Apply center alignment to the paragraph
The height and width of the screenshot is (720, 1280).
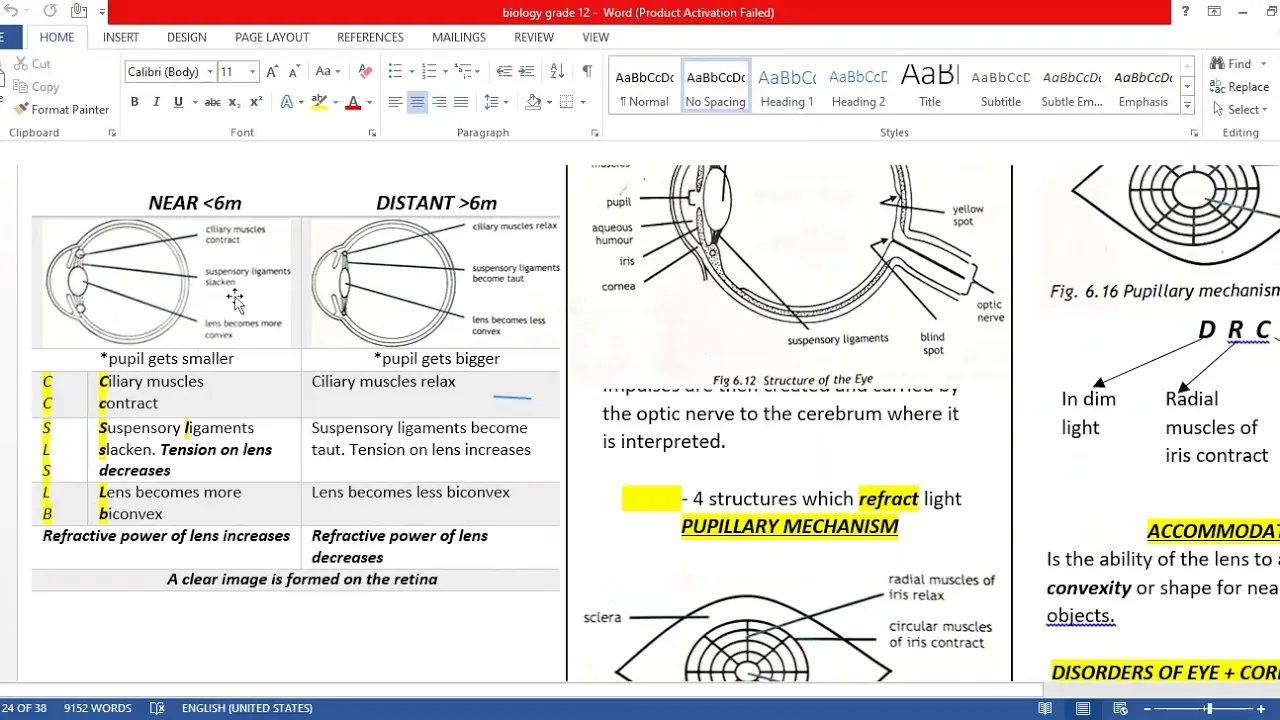click(417, 102)
